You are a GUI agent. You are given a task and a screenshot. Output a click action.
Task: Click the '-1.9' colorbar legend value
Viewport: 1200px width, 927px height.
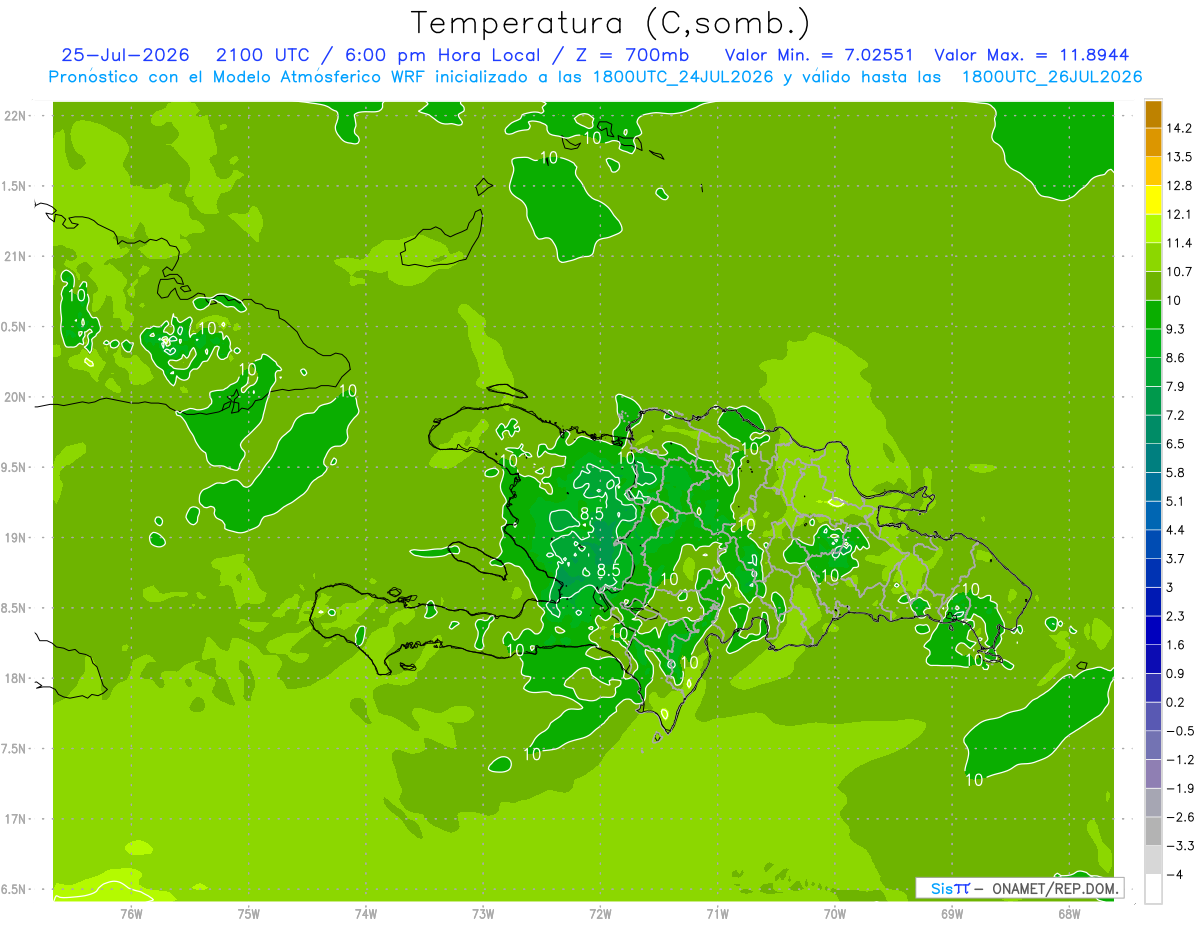pyautogui.click(x=1178, y=788)
